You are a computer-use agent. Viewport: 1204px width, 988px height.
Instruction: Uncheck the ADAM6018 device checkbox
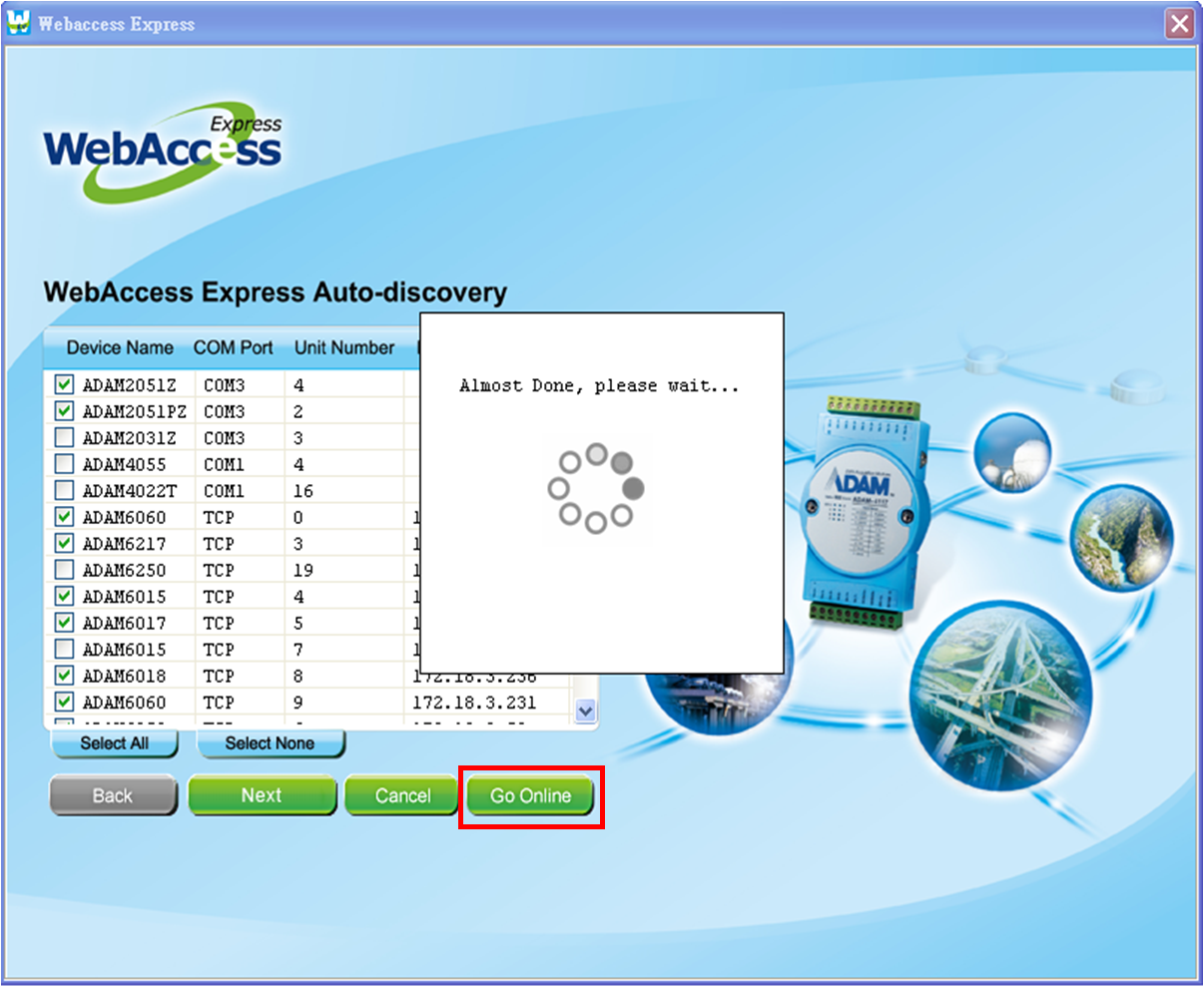coord(64,676)
